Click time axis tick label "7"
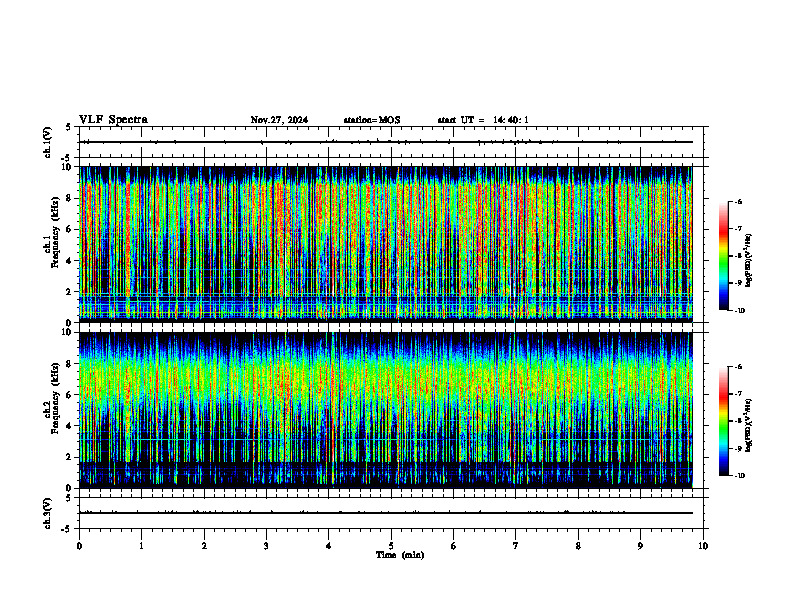The image size is (792, 612). [516, 546]
